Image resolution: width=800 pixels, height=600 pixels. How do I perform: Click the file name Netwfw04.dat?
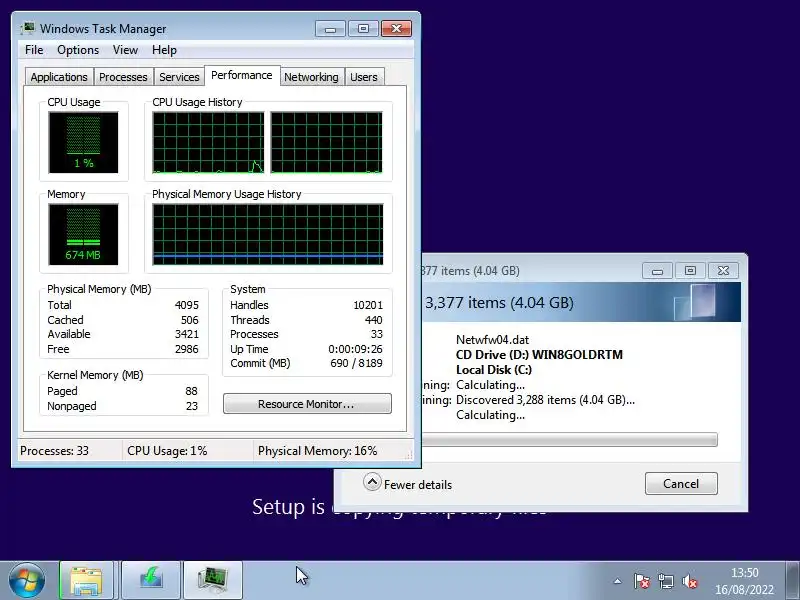click(x=492, y=340)
